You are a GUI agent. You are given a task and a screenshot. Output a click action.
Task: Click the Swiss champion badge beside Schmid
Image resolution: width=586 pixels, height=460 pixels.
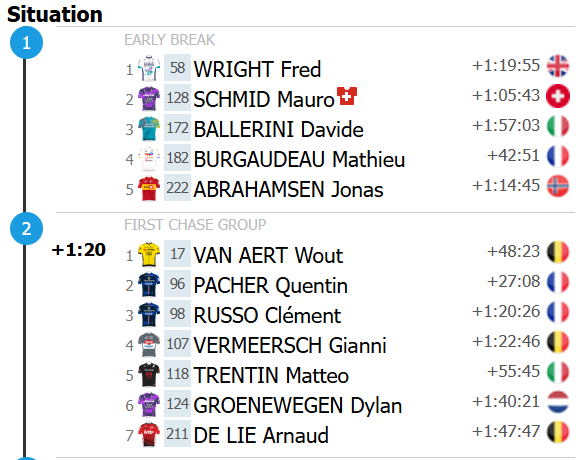pyautogui.click(x=347, y=96)
